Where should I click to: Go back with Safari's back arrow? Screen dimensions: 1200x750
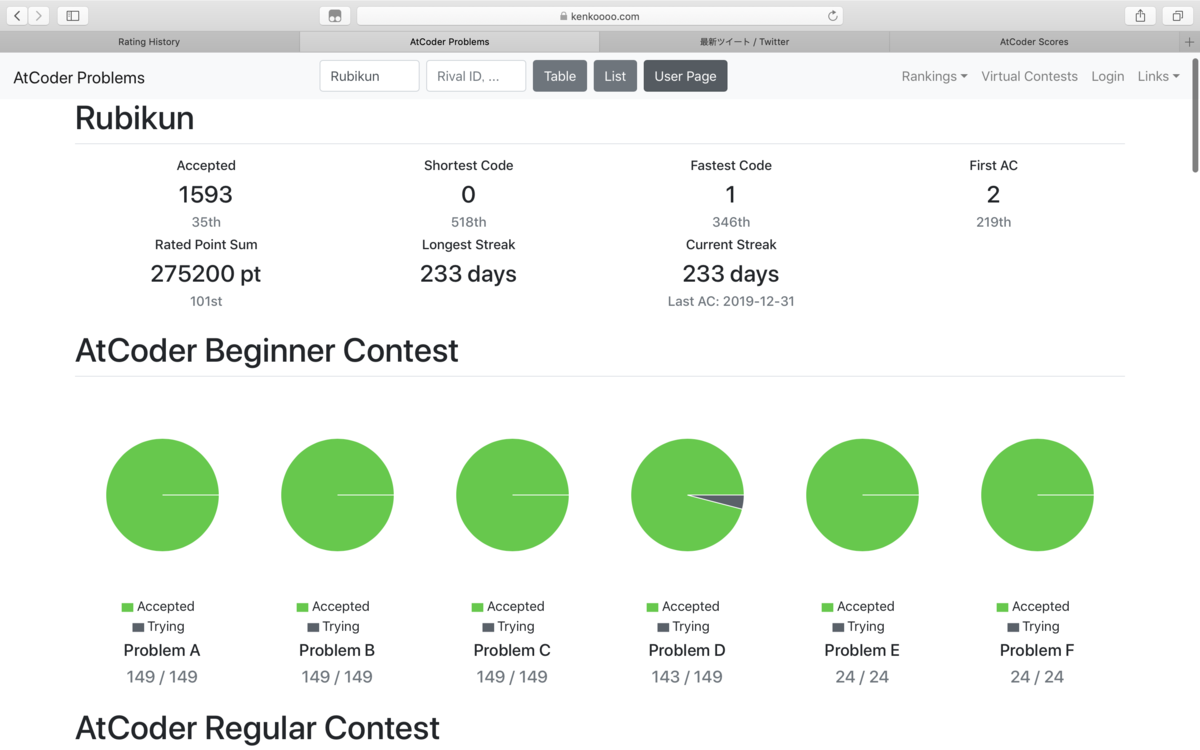18,16
